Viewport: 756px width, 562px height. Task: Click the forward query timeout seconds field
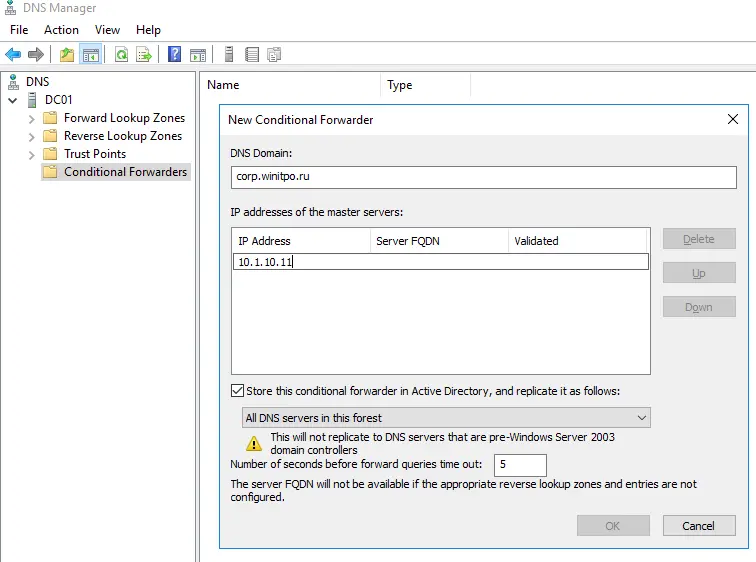point(519,465)
